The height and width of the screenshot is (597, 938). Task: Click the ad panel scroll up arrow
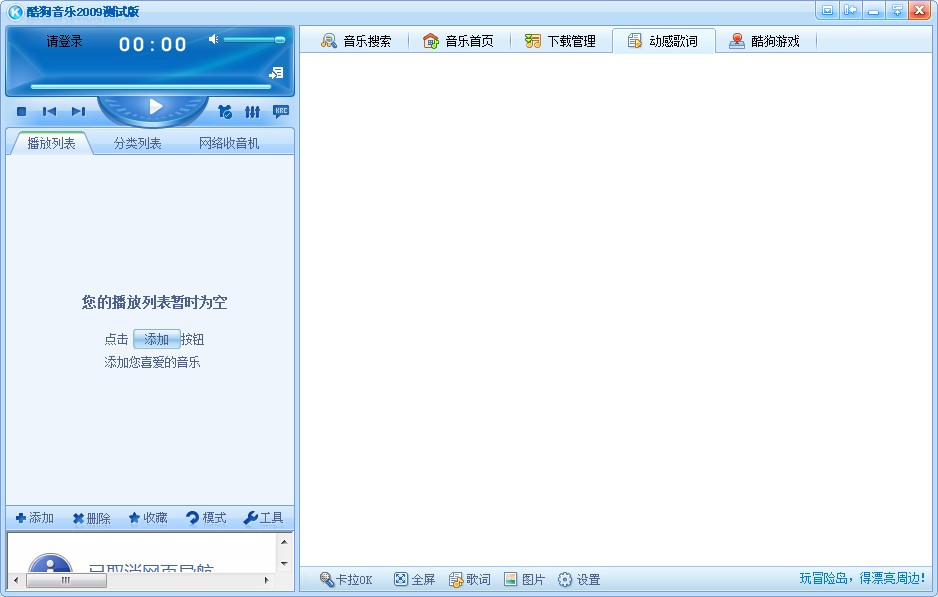tap(284, 542)
